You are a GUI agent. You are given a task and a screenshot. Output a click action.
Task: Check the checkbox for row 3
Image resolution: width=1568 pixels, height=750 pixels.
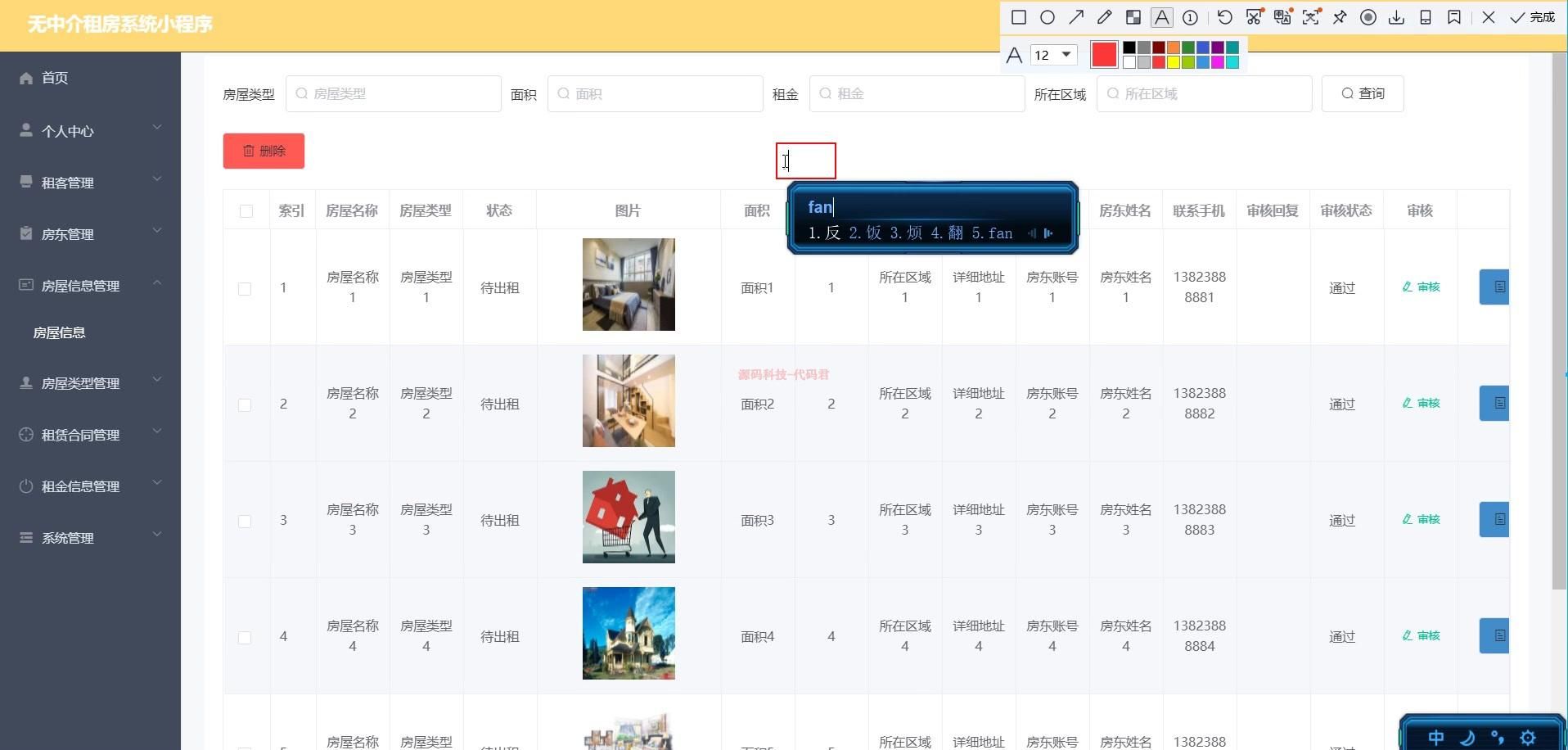(245, 521)
